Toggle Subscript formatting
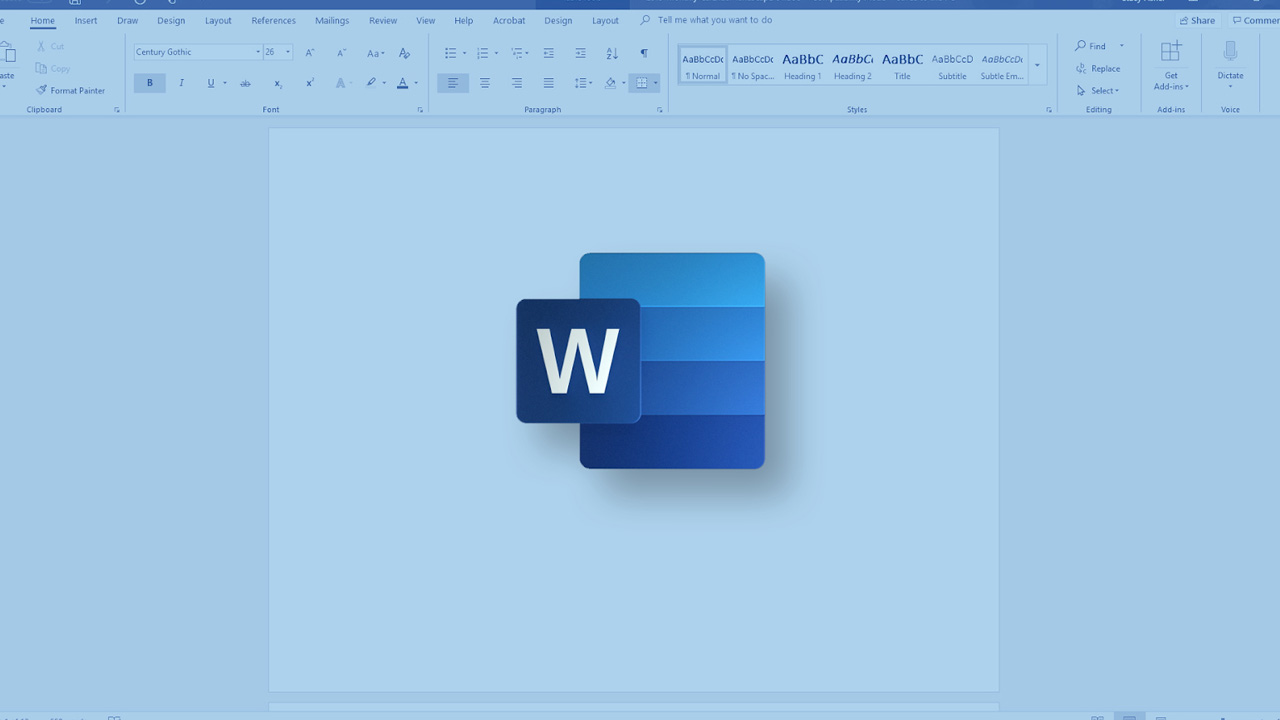 (278, 83)
